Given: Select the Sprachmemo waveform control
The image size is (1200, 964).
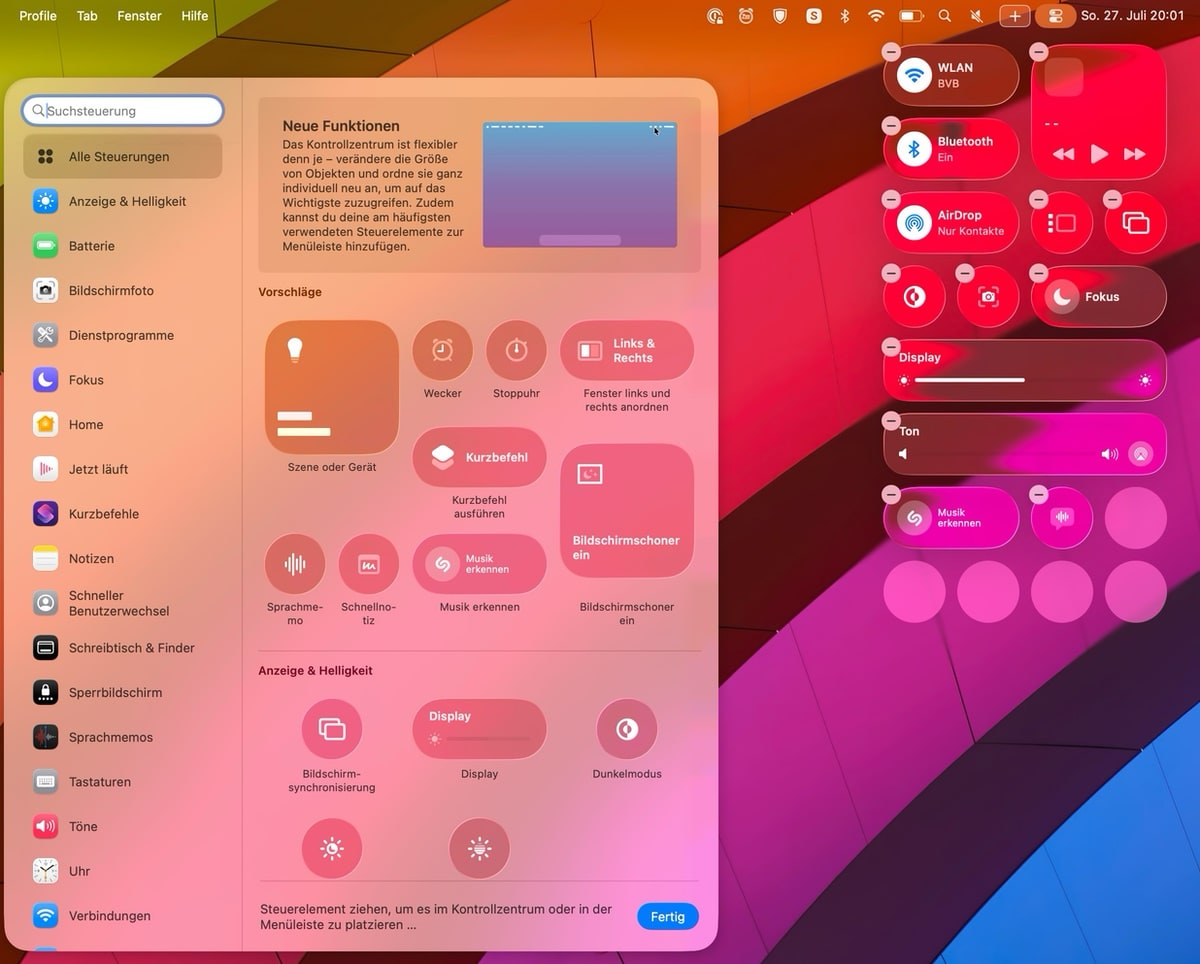Looking at the screenshot, I should point(295,565).
